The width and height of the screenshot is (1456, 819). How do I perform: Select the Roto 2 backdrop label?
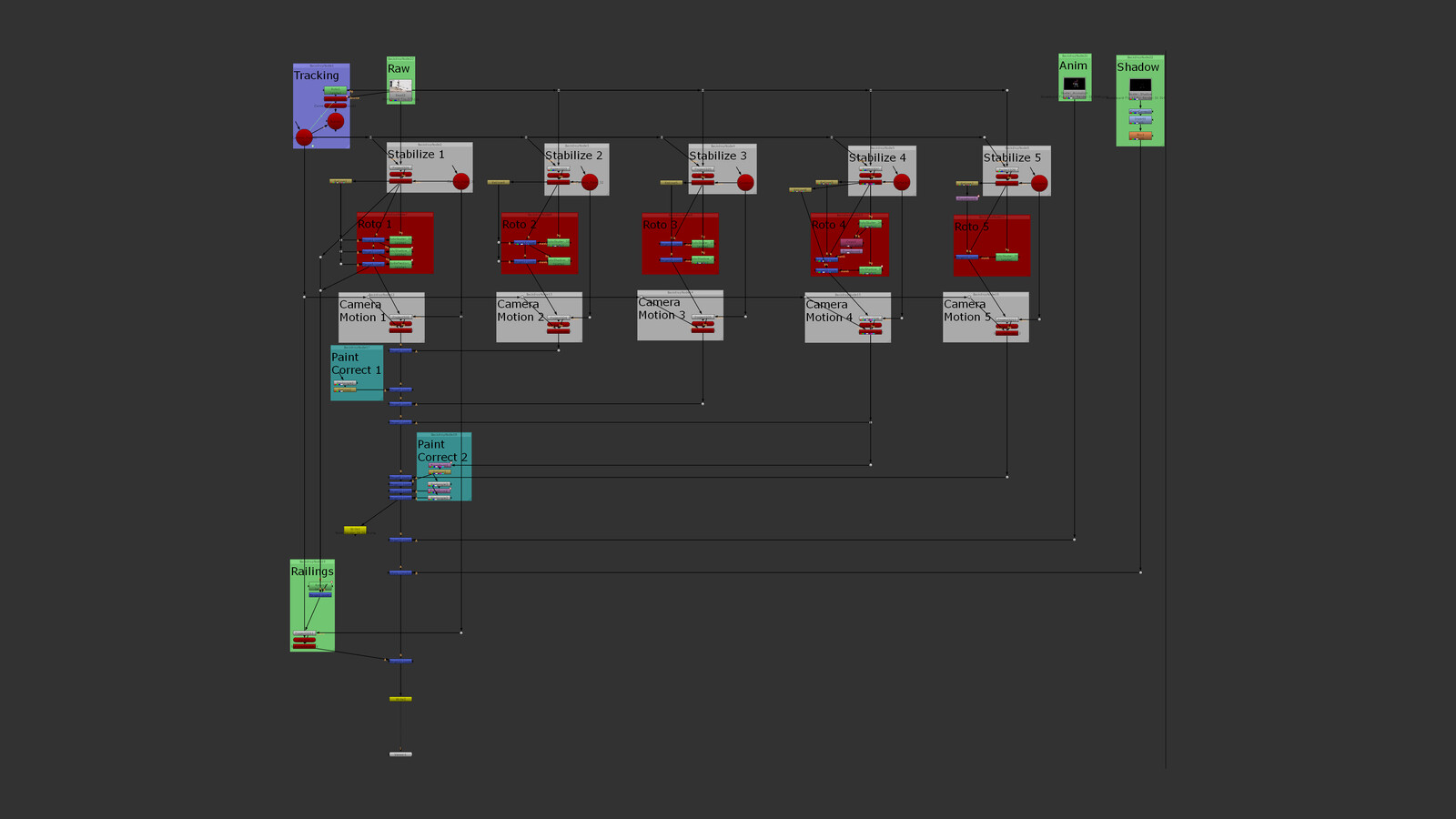pyautogui.click(x=520, y=225)
